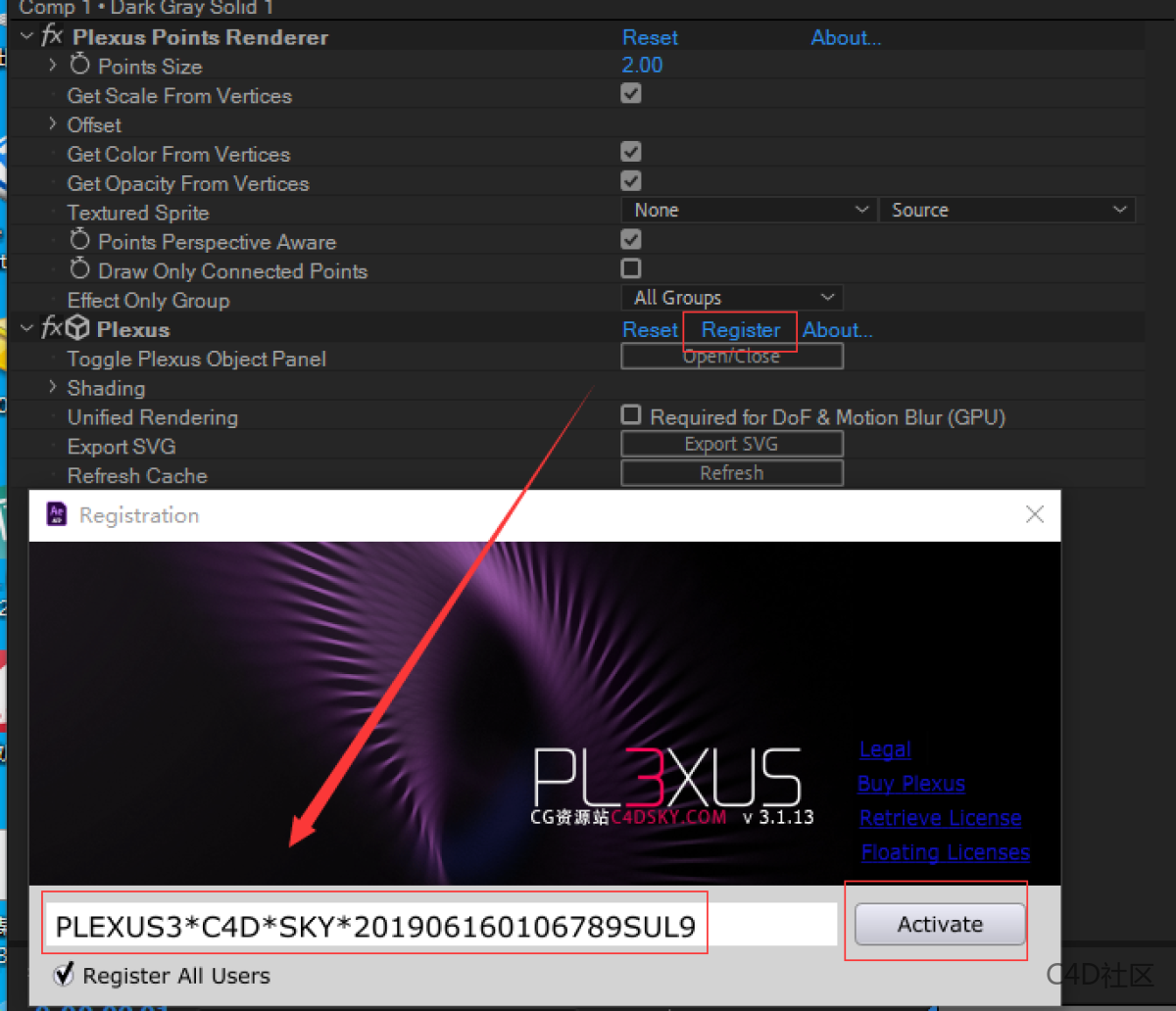
Task: Open the Source dropdown
Action: 1007,209
